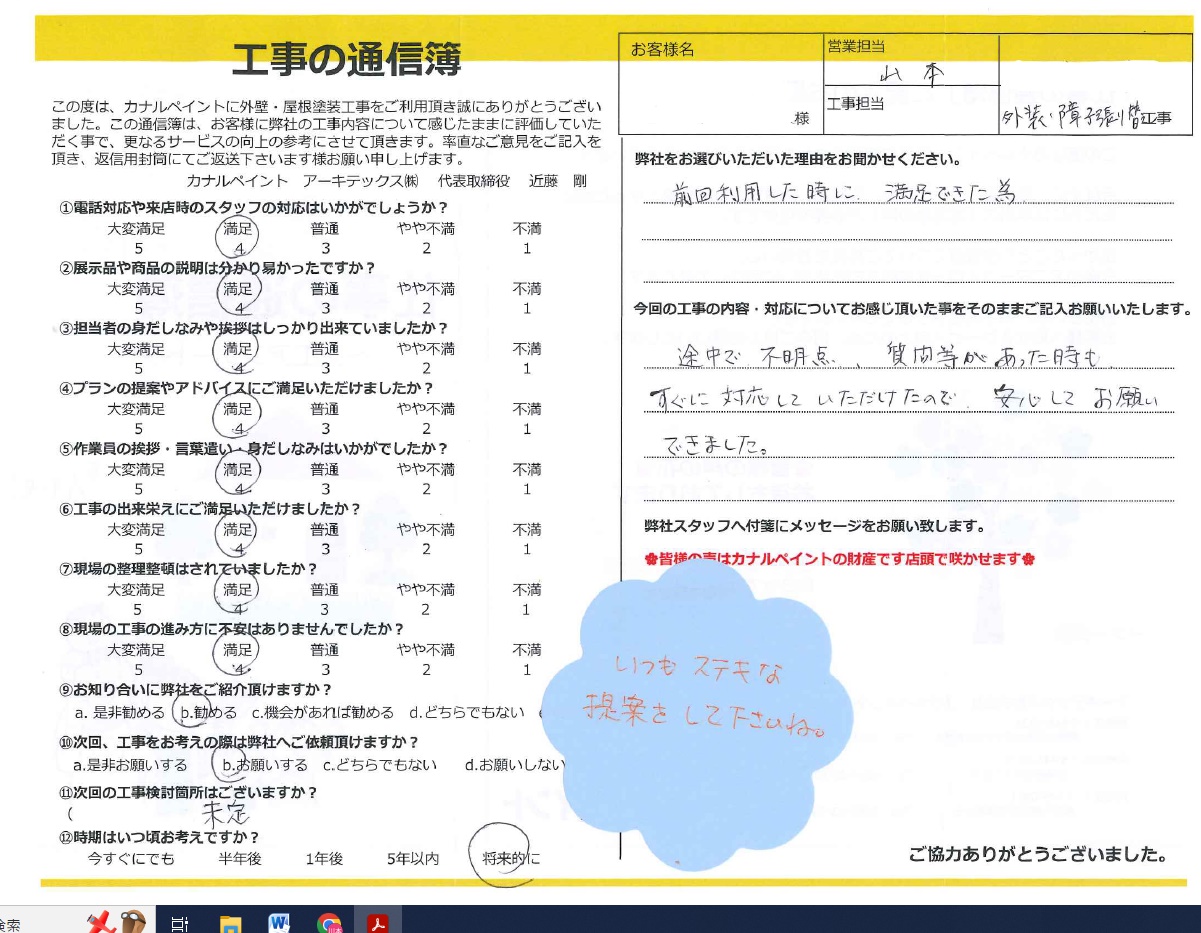
Task: Click the Windows search box labeled 検索
Action: coord(40,921)
